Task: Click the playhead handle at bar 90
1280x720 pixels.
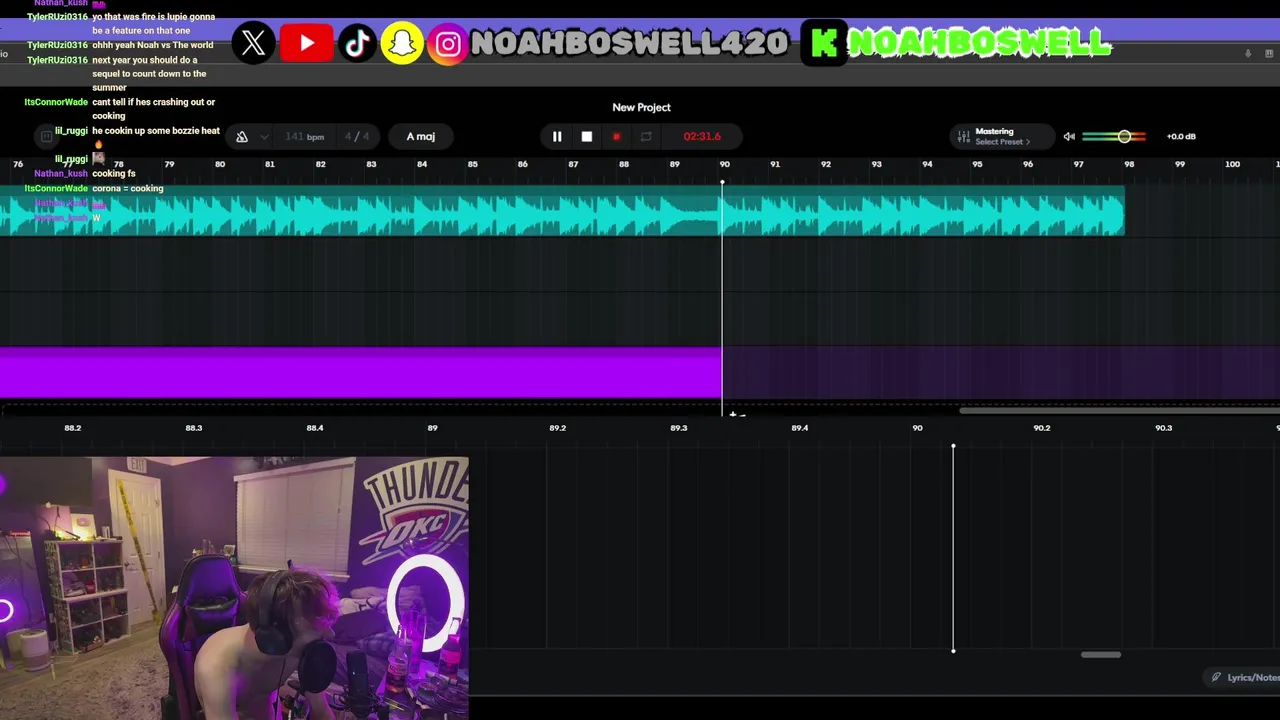Action: (x=722, y=183)
